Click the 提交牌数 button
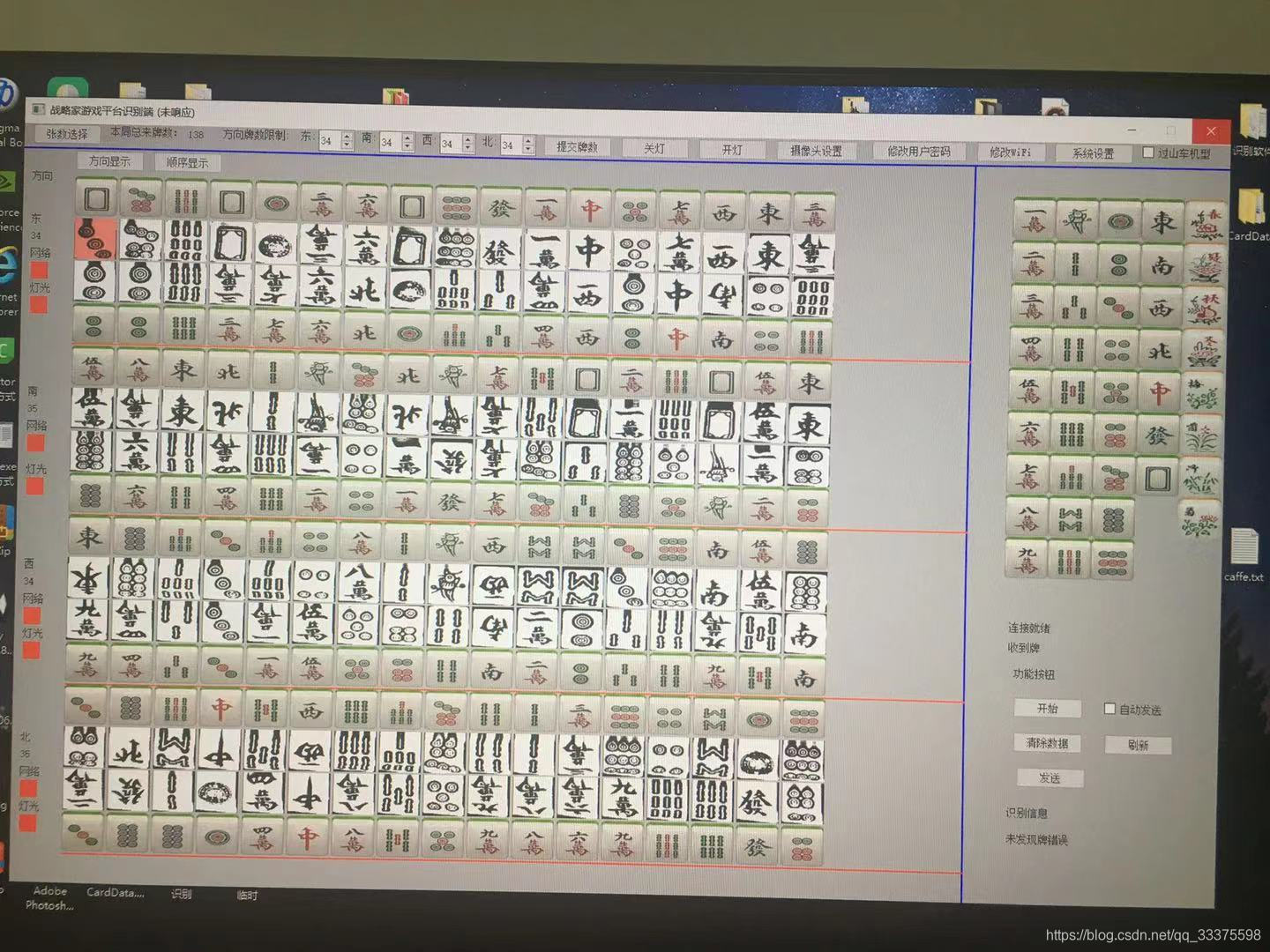 (577, 147)
